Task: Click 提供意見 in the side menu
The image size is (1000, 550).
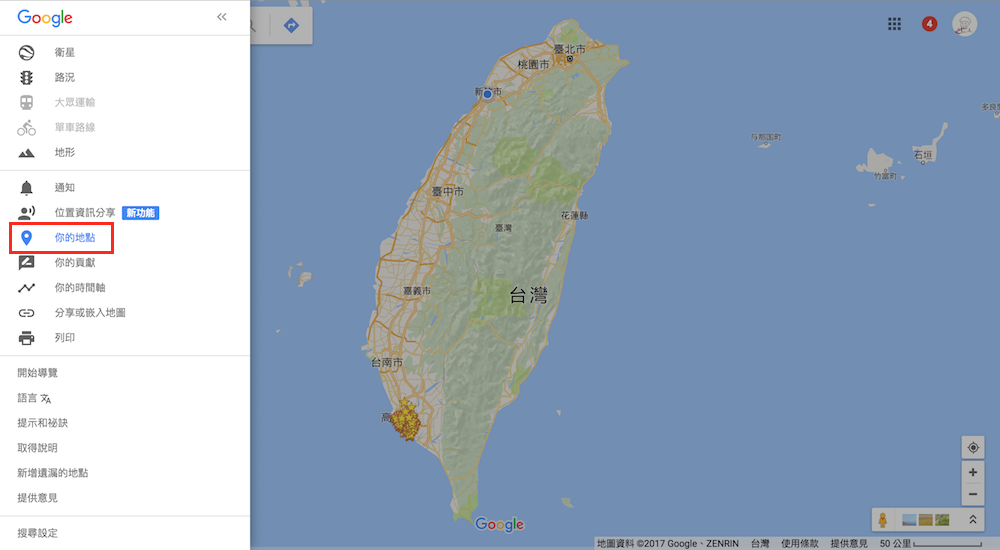Action: coord(38,498)
